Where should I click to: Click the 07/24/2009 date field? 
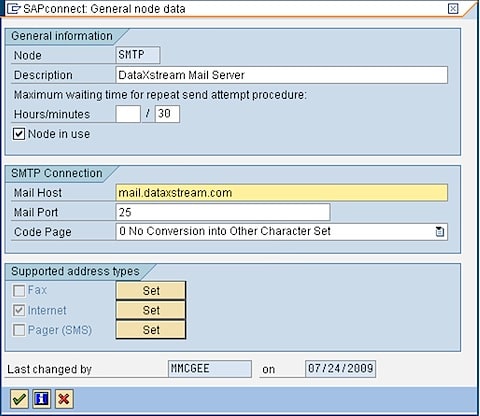pos(340,369)
